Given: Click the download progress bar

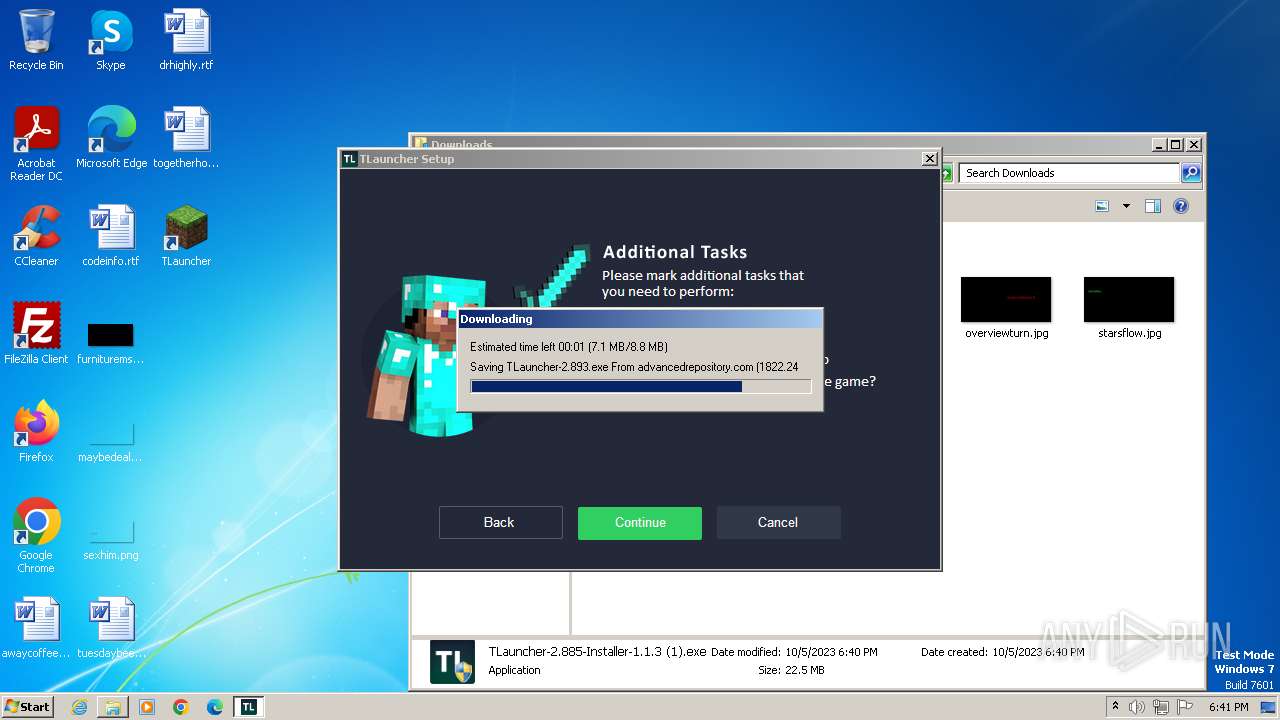Looking at the screenshot, I should (x=640, y=386).
